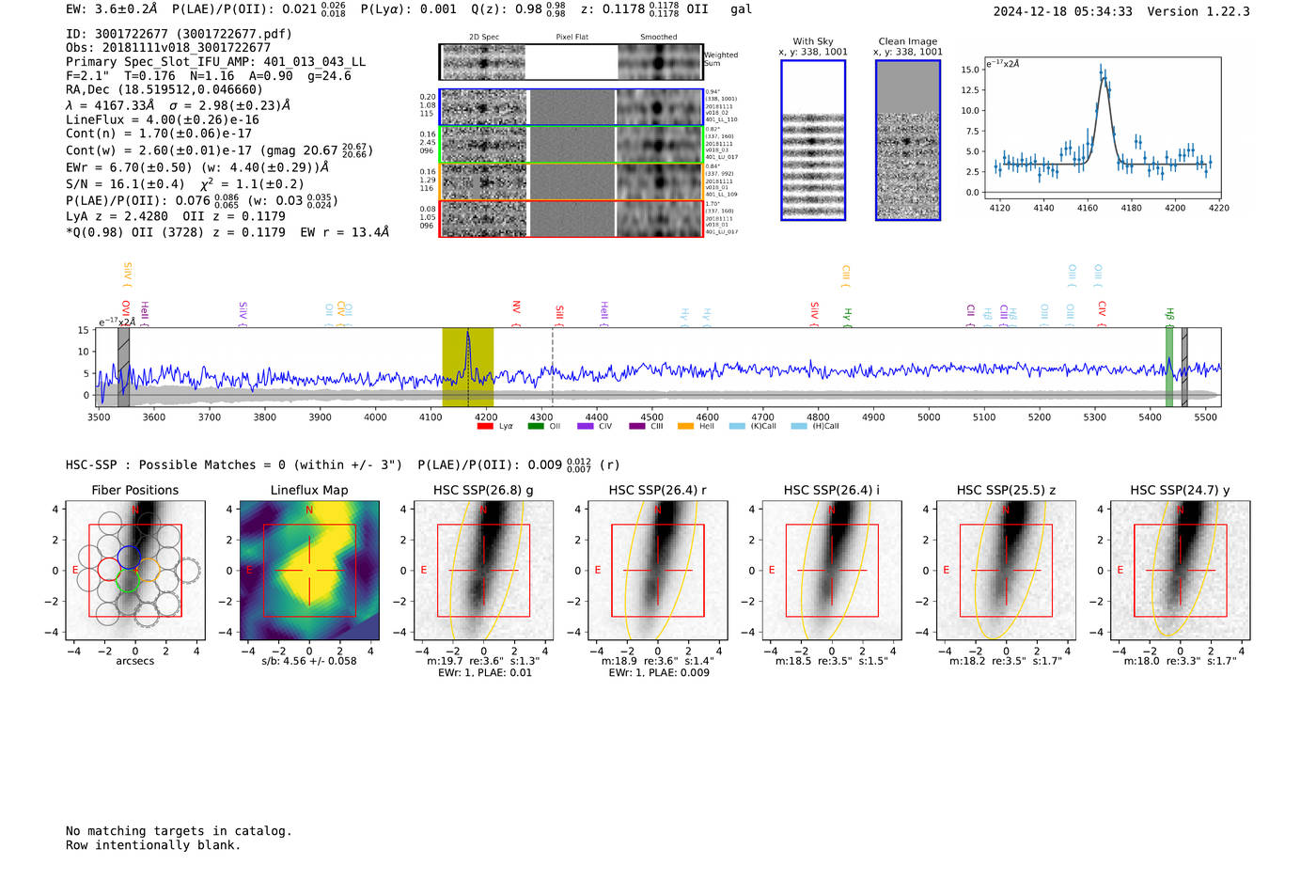
Task: Select the green-bordered 2D fiber spectrum row
Action: tap(571, 145)
